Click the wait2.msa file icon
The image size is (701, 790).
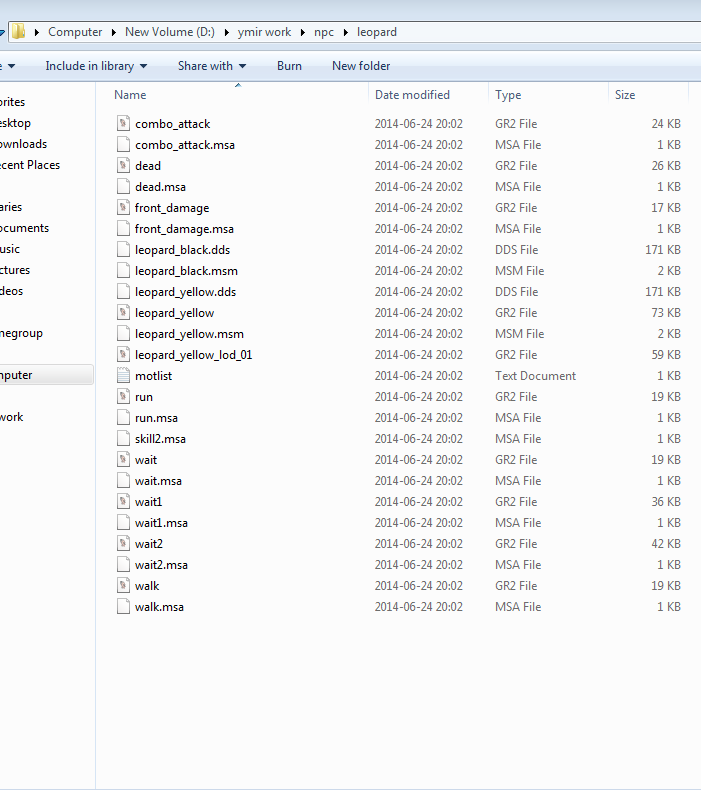tap(123, 564)
